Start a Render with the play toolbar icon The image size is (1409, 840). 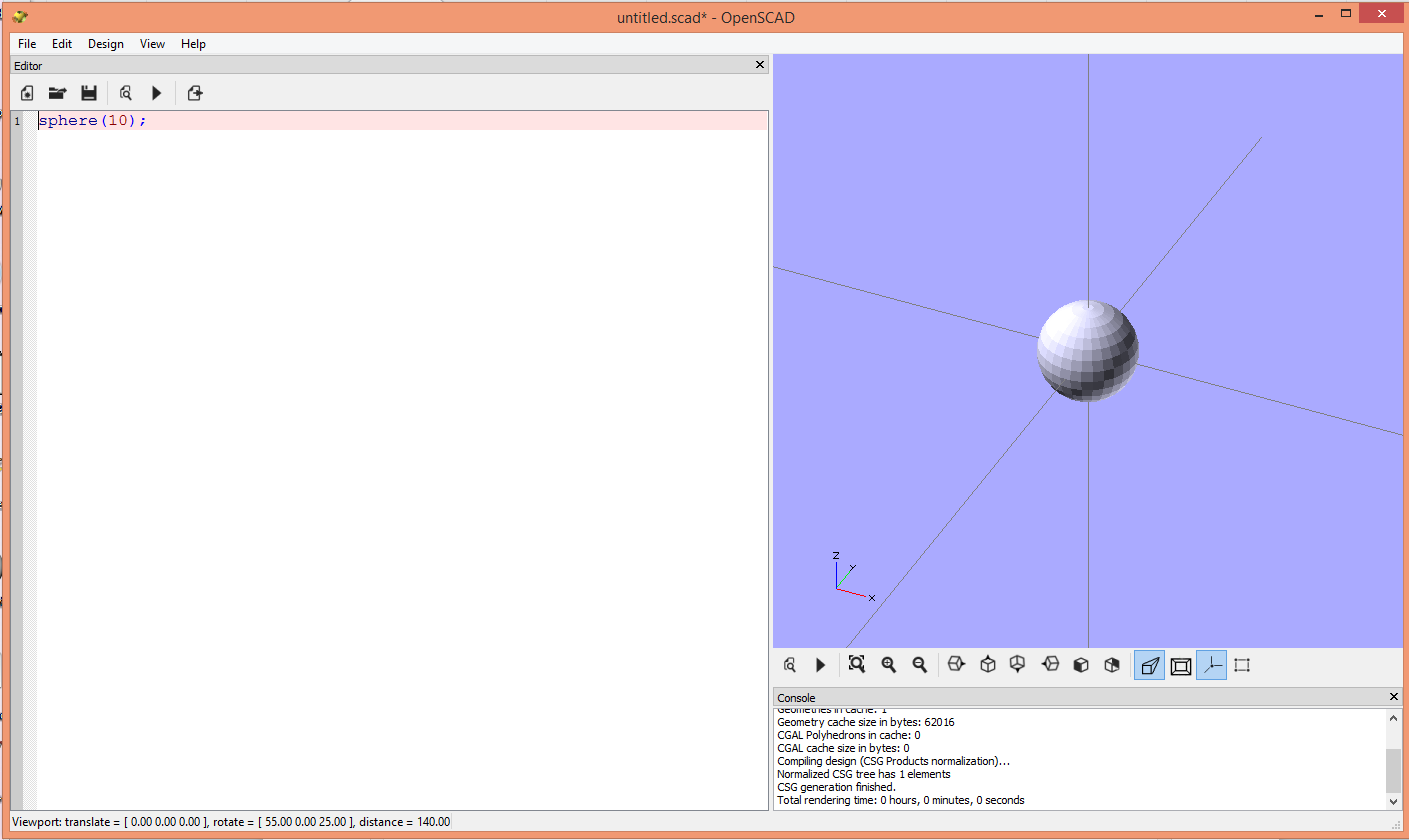point(157,93)
